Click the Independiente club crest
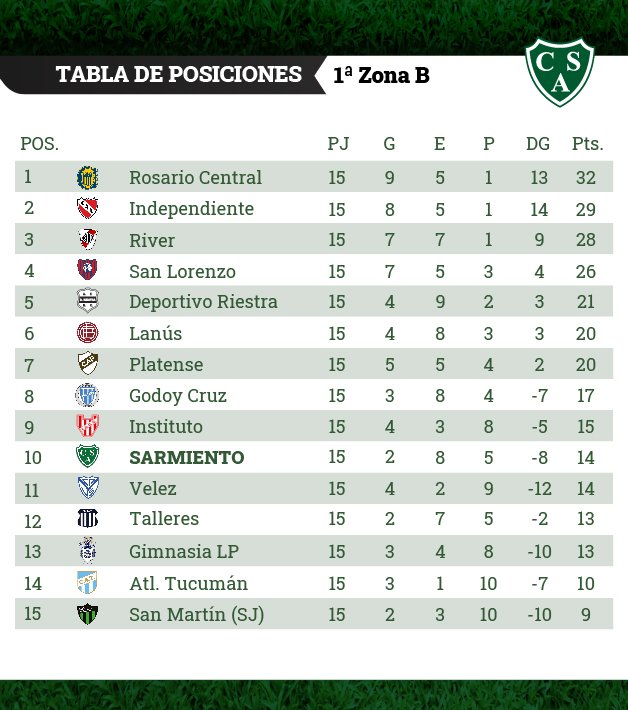 point(87,208)
